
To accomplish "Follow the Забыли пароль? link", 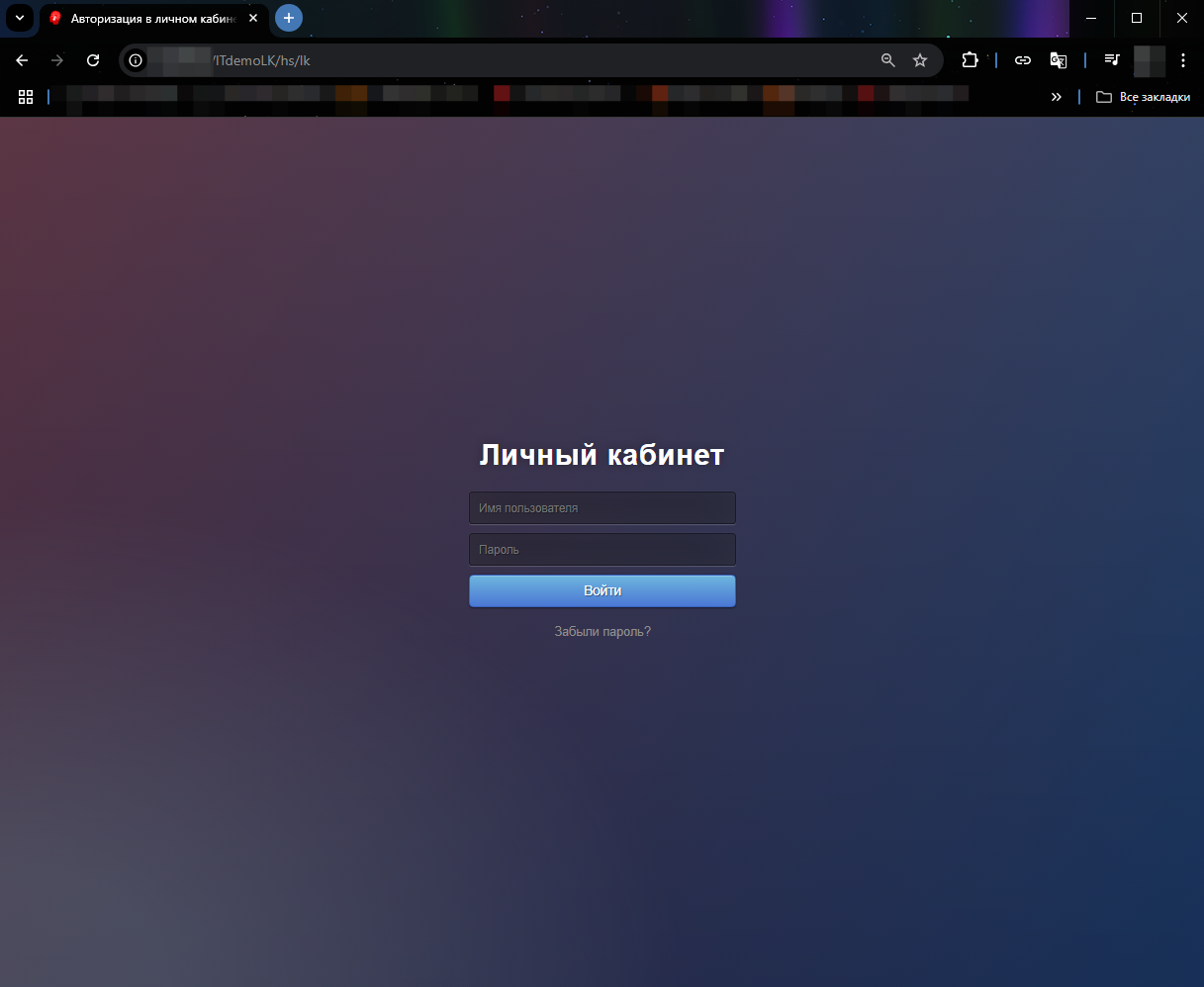I will coord(602,631).
